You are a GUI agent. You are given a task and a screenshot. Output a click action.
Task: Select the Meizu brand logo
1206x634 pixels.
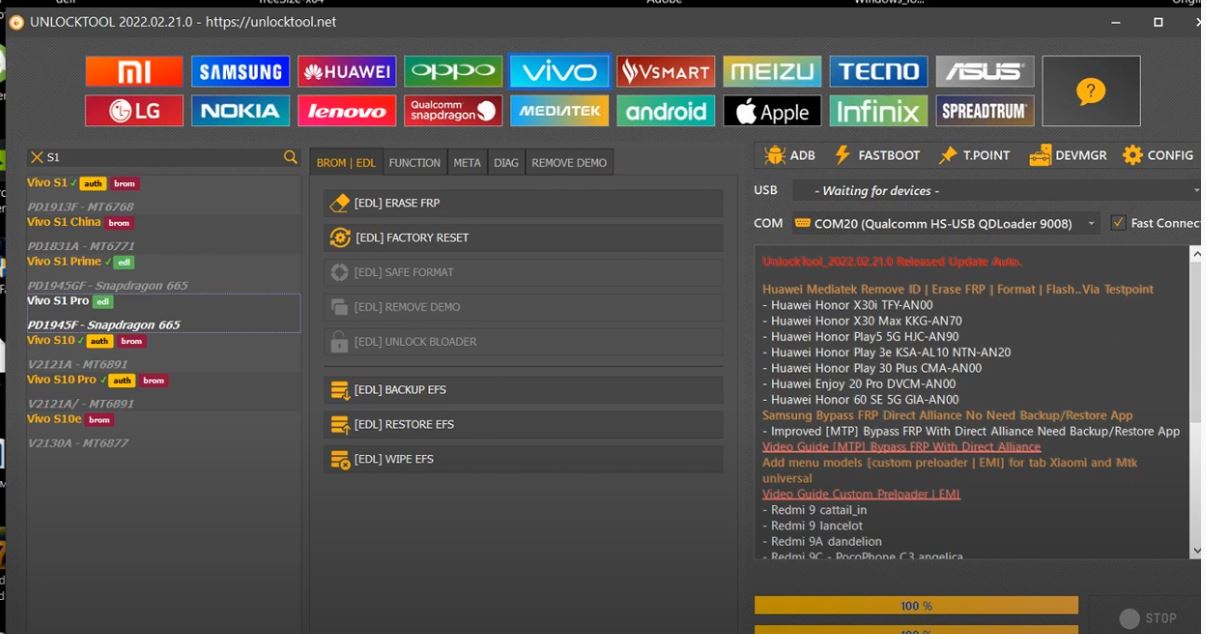772,71
